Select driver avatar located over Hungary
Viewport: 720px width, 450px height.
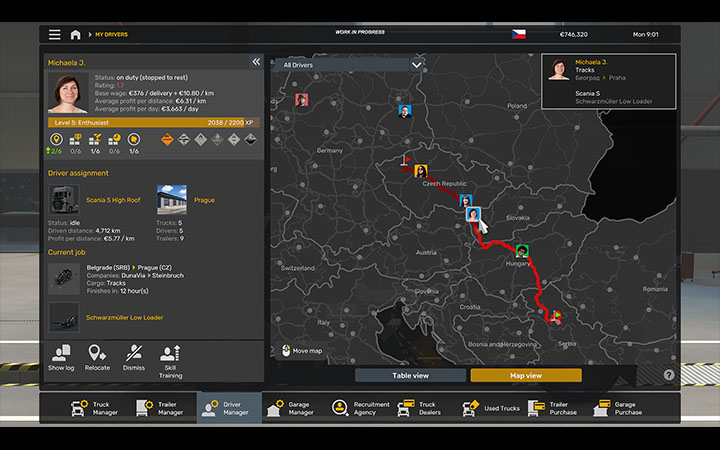[x=522, y=250]
